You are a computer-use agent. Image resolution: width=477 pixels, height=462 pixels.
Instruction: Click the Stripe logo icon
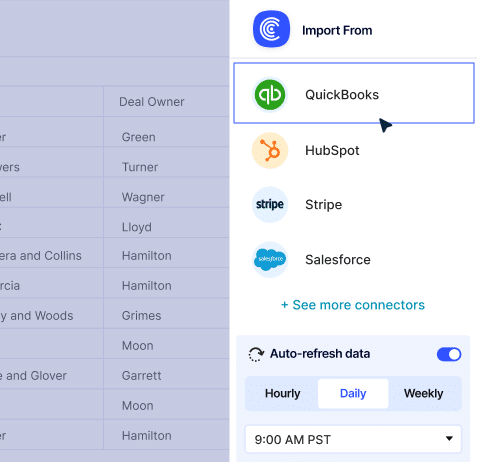pos(270,204)
